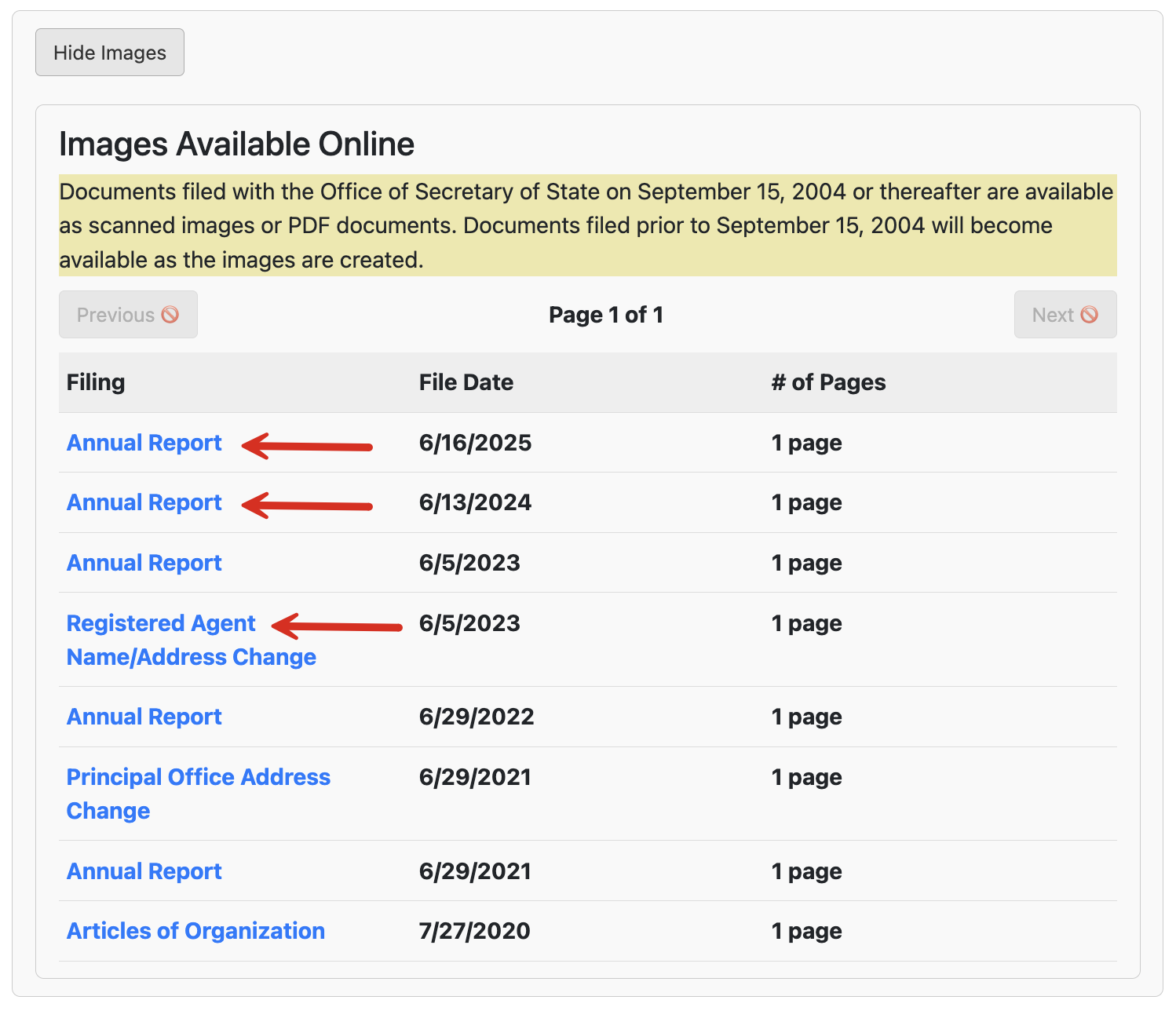
Task: Select the 7/27/2020 file date cell
Action: coord(474,931)
